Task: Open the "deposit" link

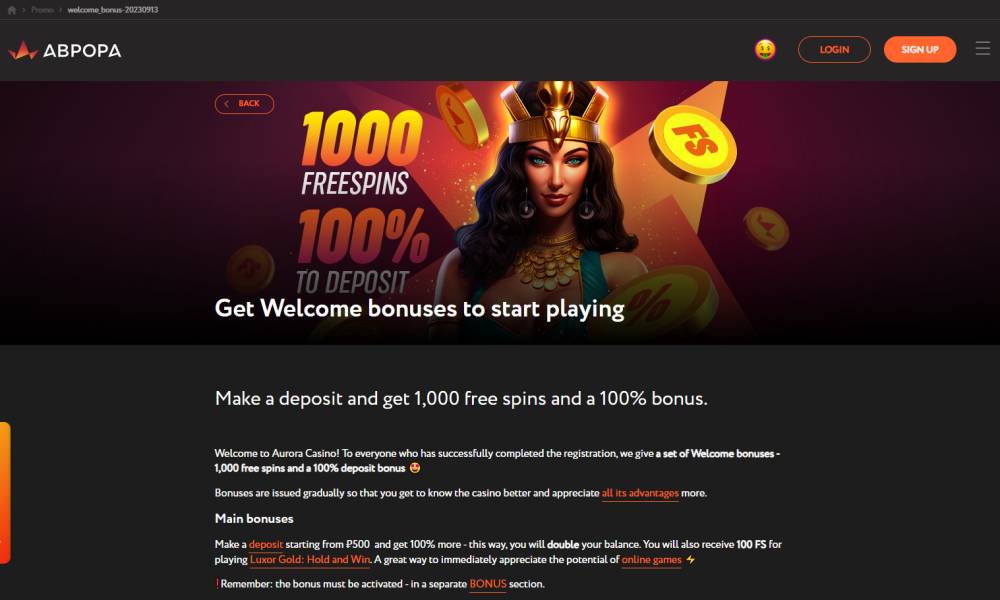Action: 266,544
